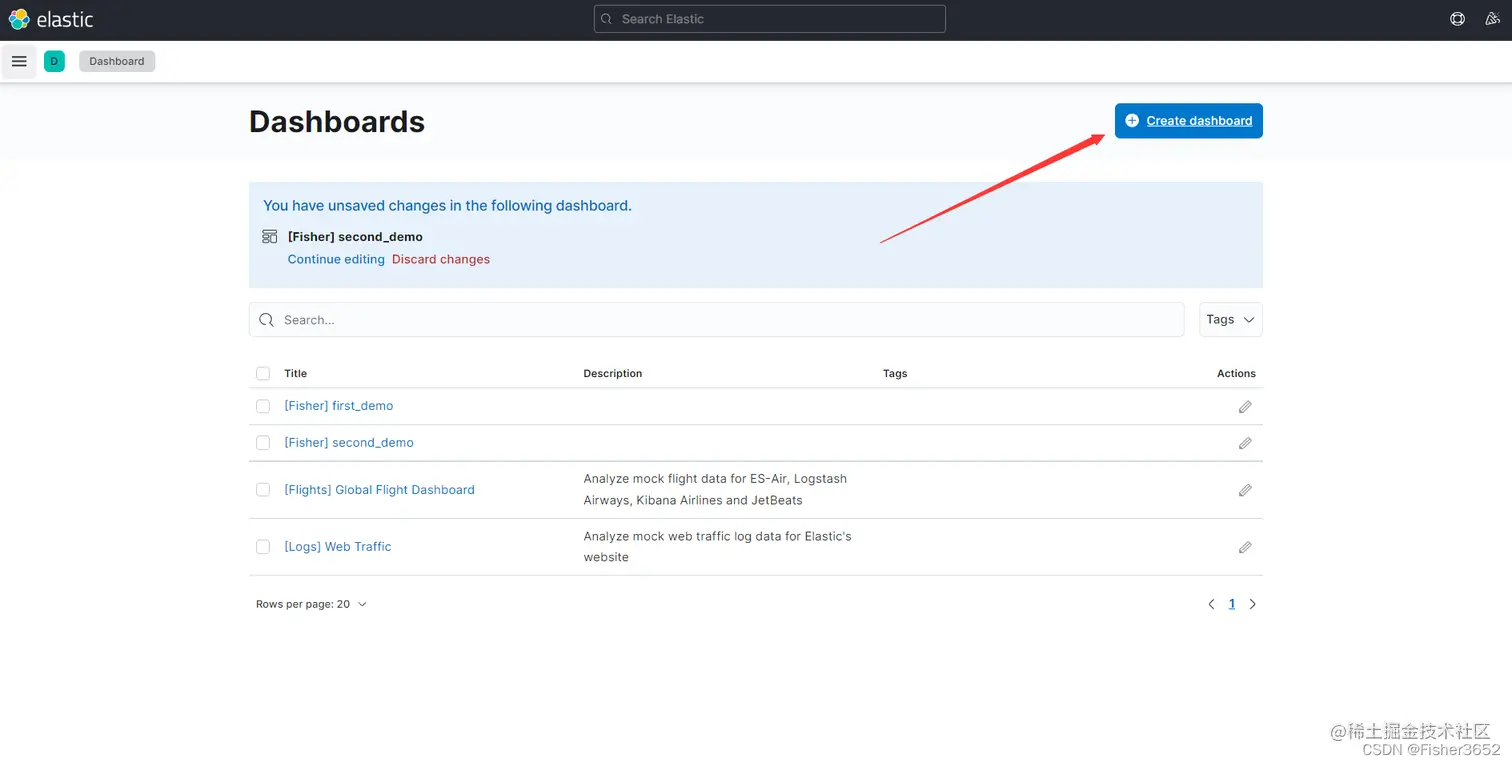Edit Global Flight Dashboard via pencil icon
1512x763 pixels.
pyautogui.click(x=1245, y=490)
